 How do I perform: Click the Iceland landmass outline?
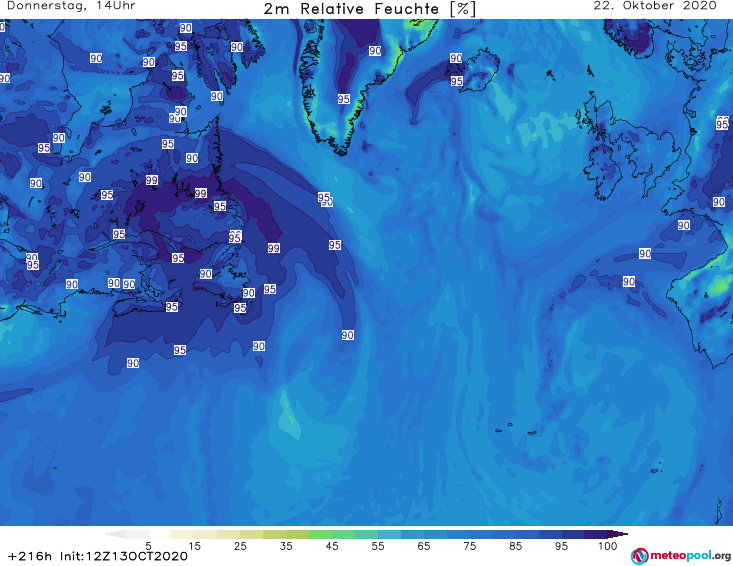pos(479,70)
